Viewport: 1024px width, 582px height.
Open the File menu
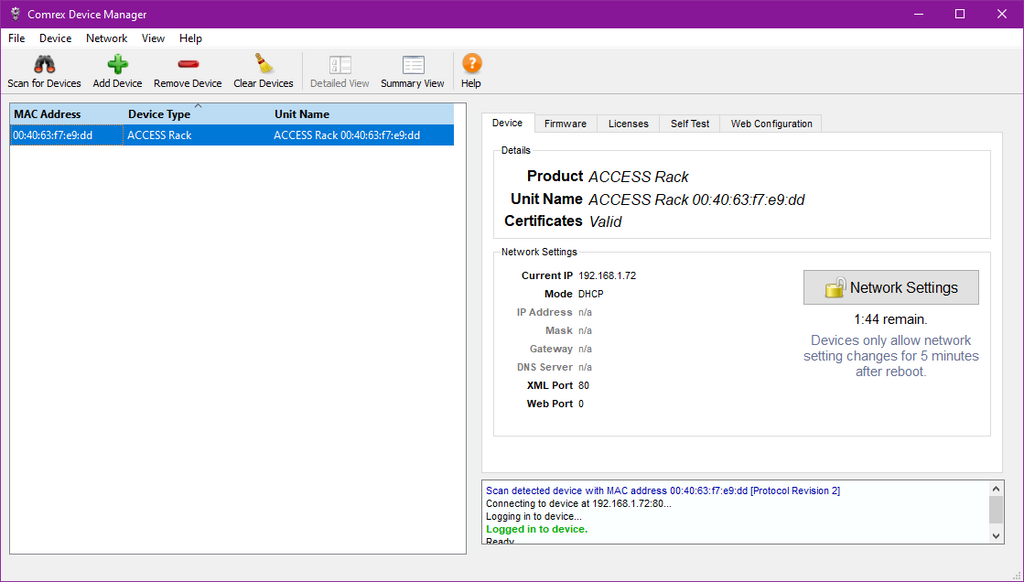(16, 39)
